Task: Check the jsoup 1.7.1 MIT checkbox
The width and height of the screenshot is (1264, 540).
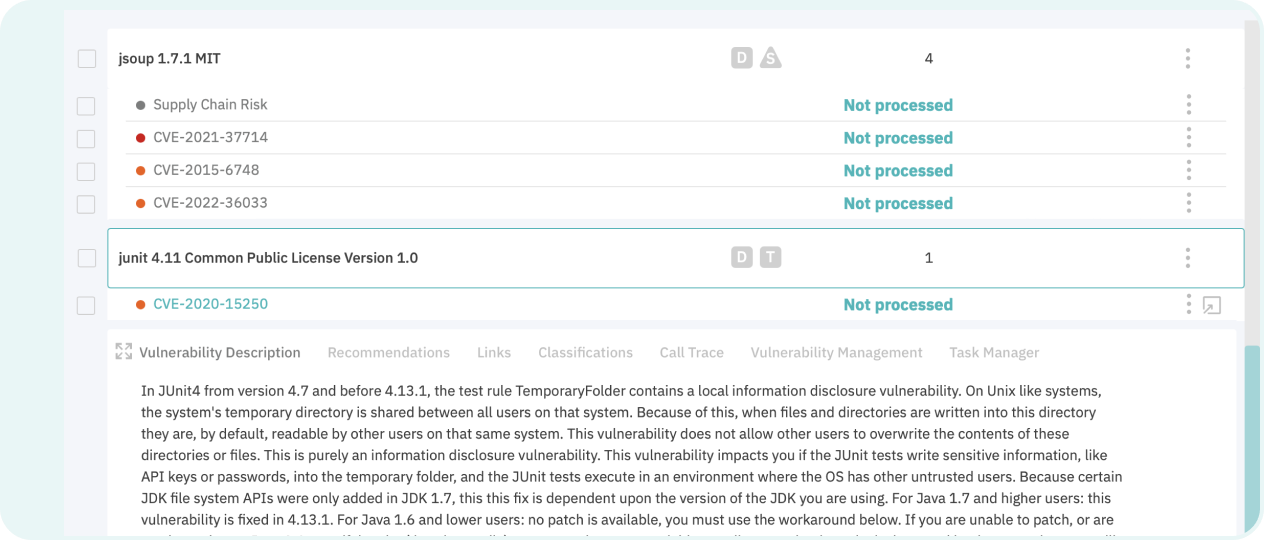Action: (87, 59)
